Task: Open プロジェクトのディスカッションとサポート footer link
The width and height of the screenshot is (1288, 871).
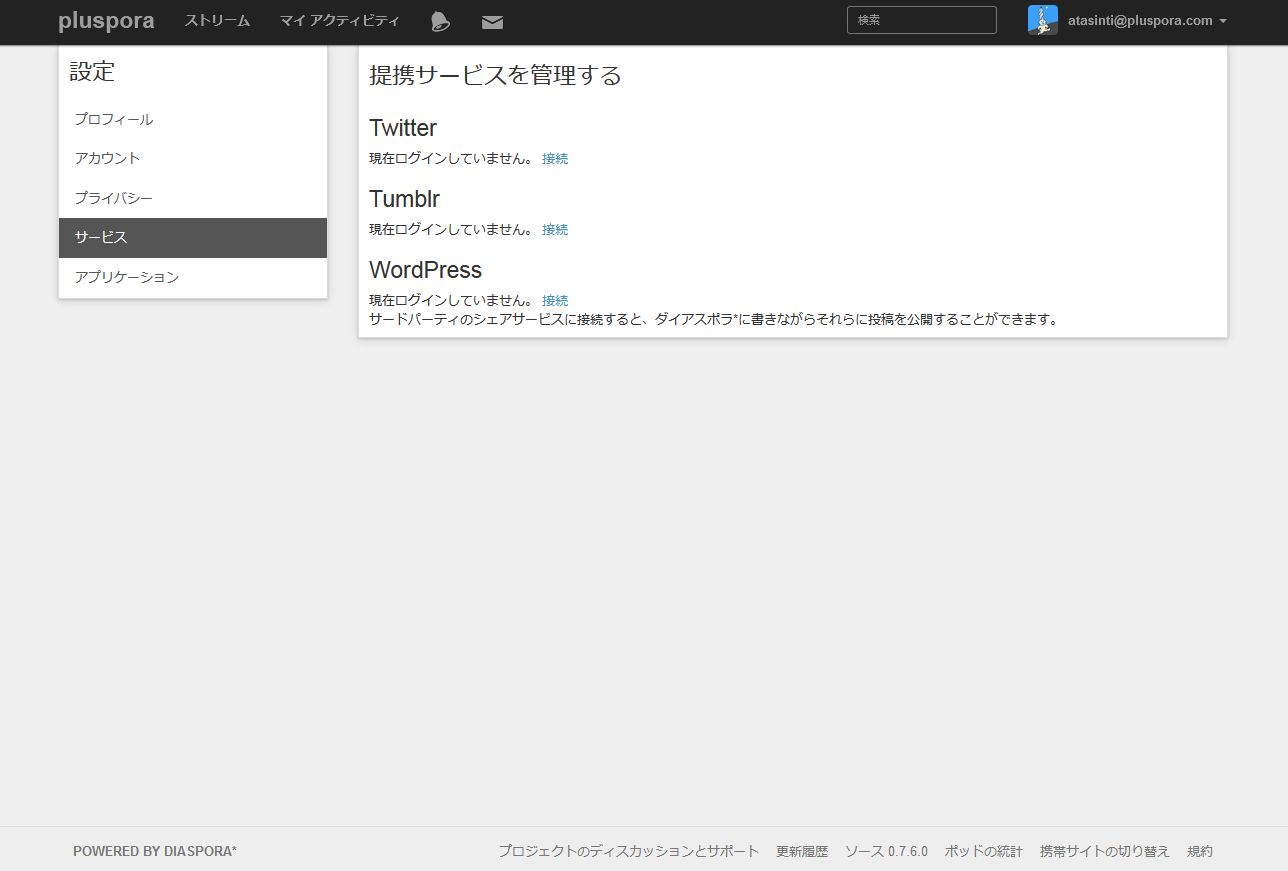Action: click(629, 852)
